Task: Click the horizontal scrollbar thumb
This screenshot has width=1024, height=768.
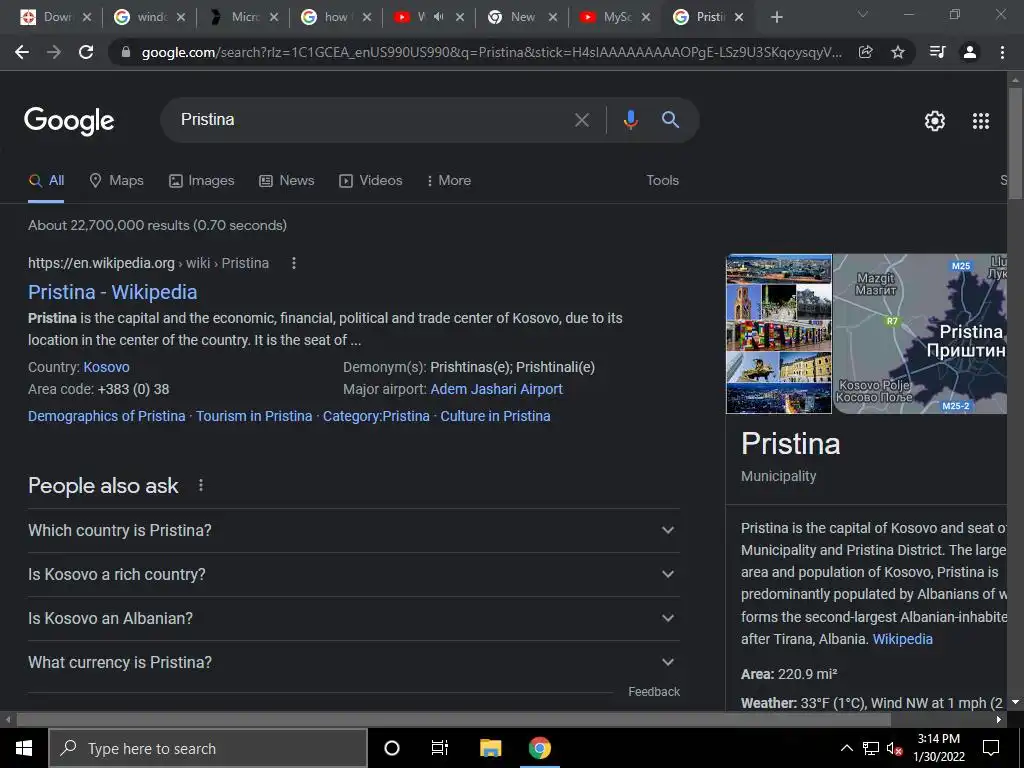Action: (x=453, y=720)
